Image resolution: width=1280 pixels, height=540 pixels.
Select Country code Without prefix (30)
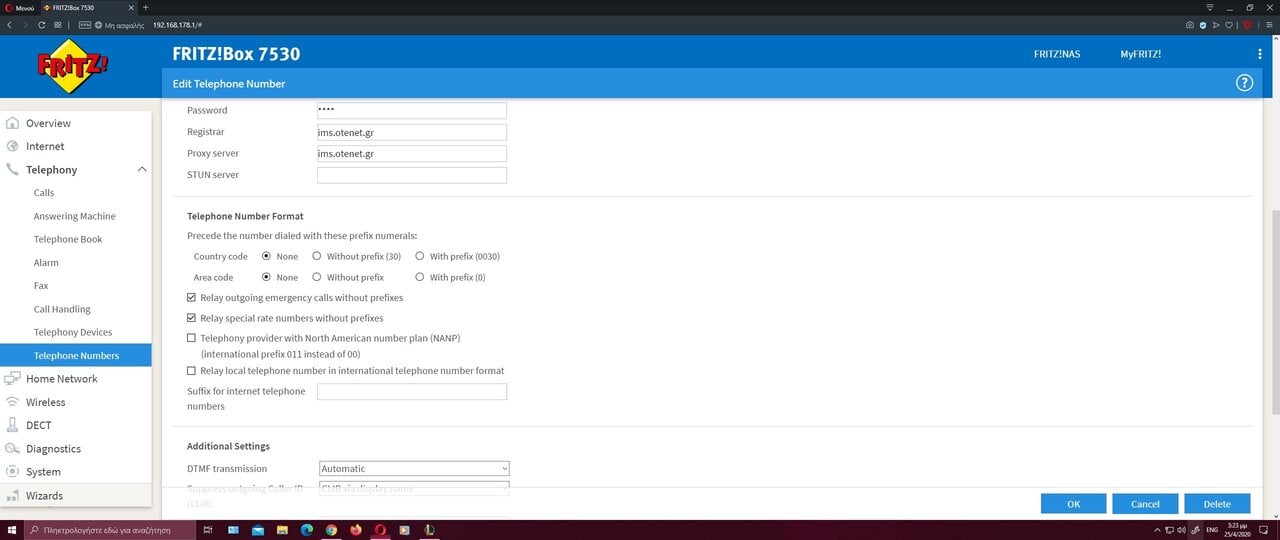point(317,256)
